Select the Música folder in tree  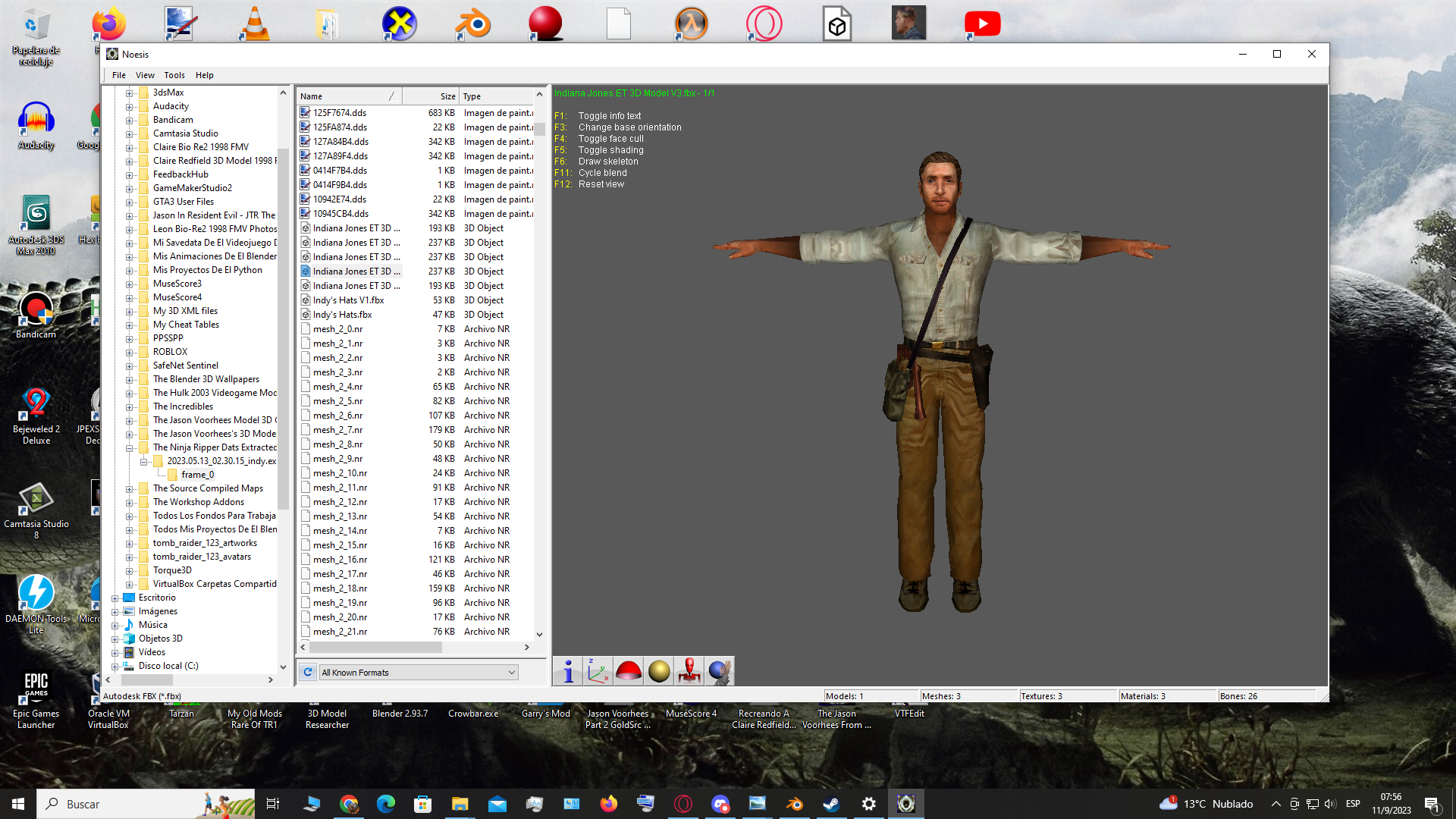click(x=152, y=625)
